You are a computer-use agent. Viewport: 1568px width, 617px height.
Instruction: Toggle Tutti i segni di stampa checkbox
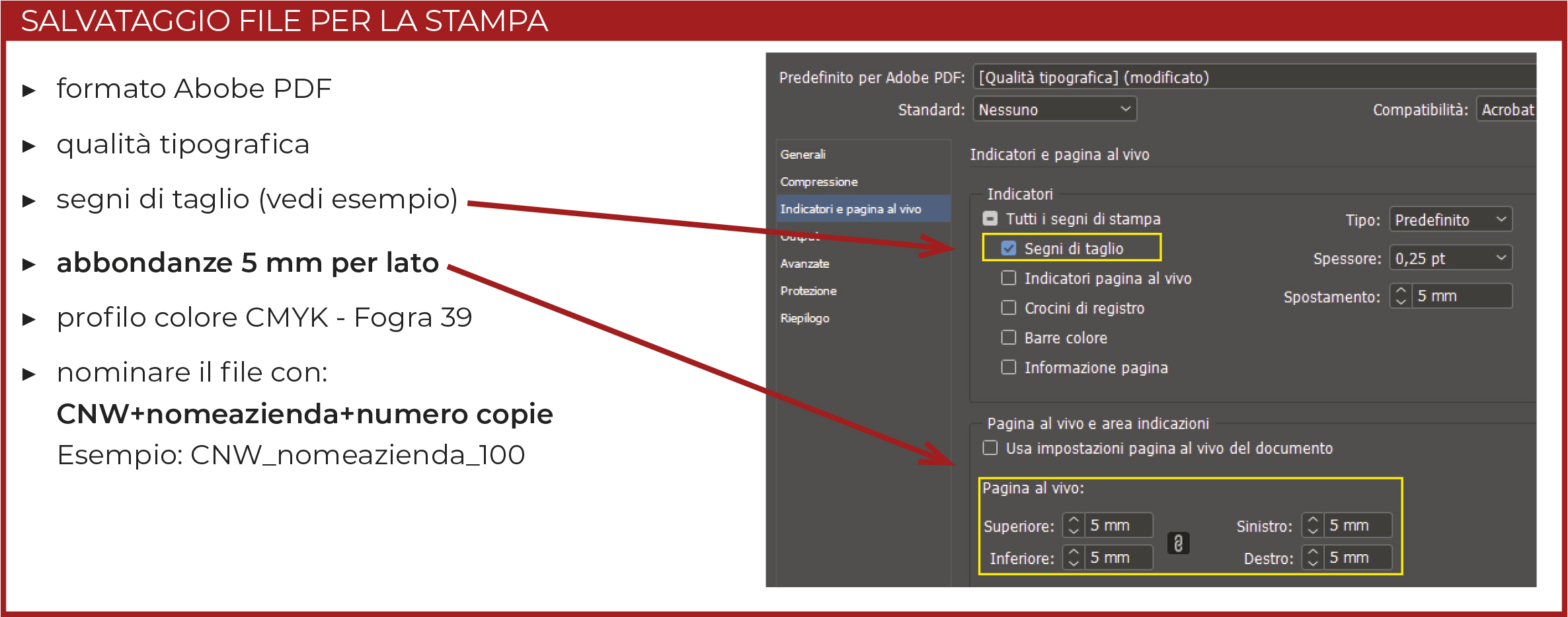tap(990, 219)
